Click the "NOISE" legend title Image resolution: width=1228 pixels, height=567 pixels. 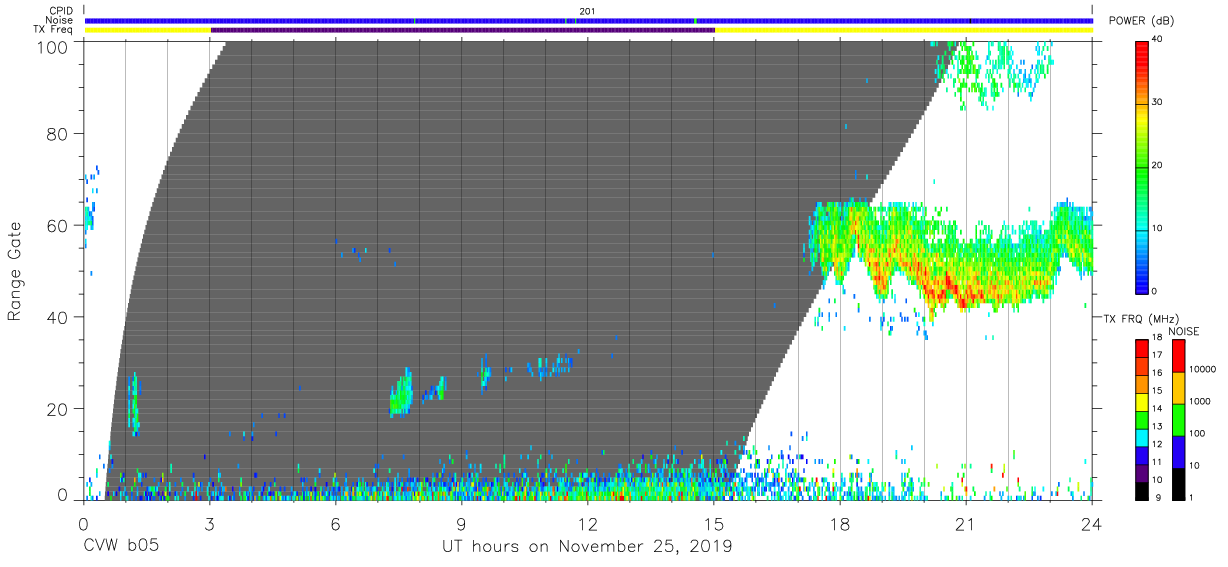click(1183, 331)
